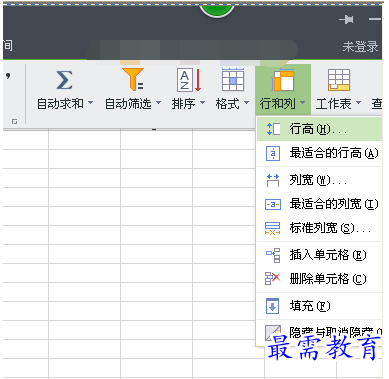The image size is (389, 379).
Task: Click the column width icon in menu
Action: coord(273,180)
